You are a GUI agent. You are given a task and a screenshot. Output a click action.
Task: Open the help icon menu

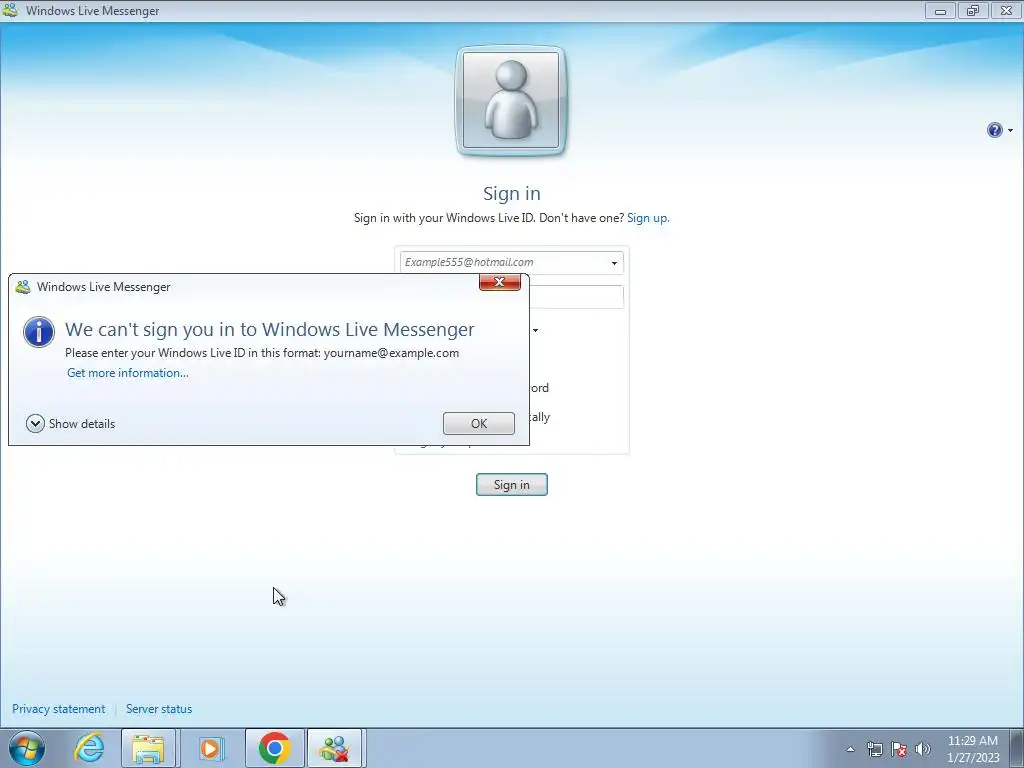pos(994,130)
